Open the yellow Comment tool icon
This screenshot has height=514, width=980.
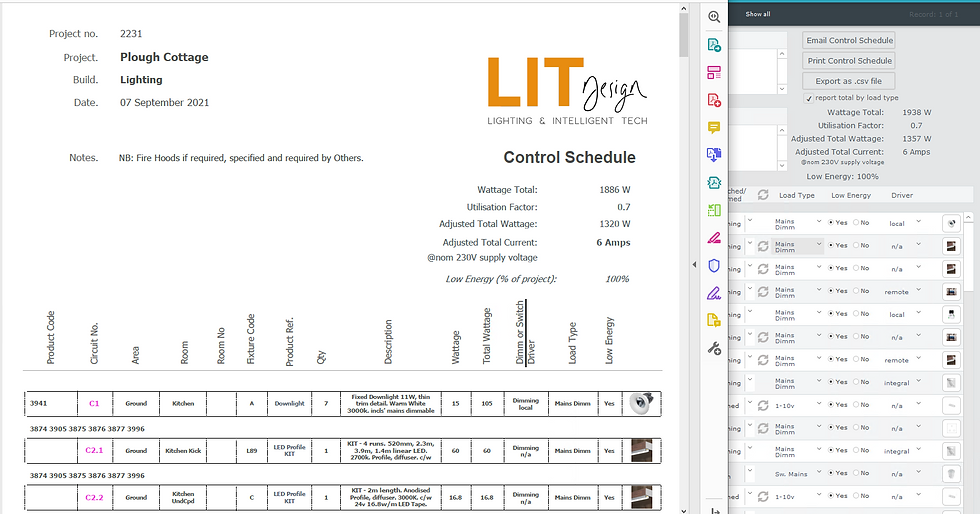[714, 128]
